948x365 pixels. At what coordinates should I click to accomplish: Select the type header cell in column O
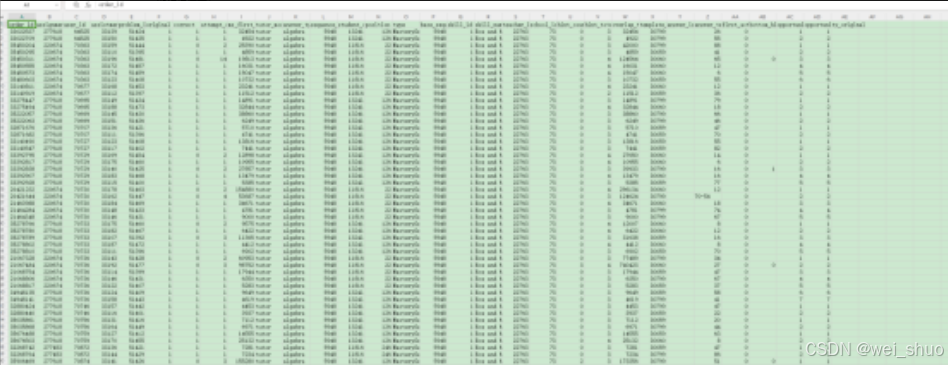[x=405, y=25]
